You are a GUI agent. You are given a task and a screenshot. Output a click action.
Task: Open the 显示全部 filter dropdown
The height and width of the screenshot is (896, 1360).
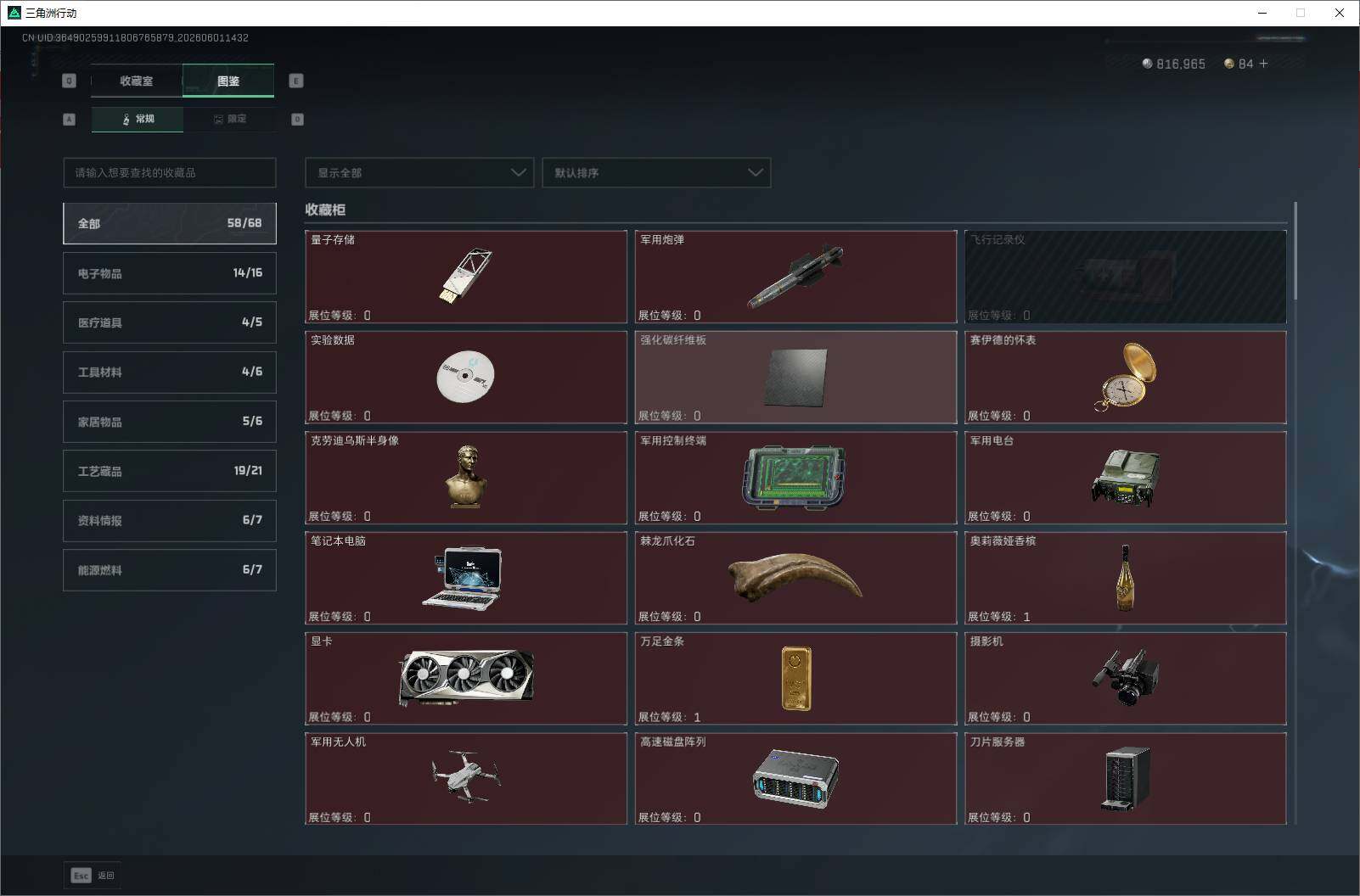point(419,172)
